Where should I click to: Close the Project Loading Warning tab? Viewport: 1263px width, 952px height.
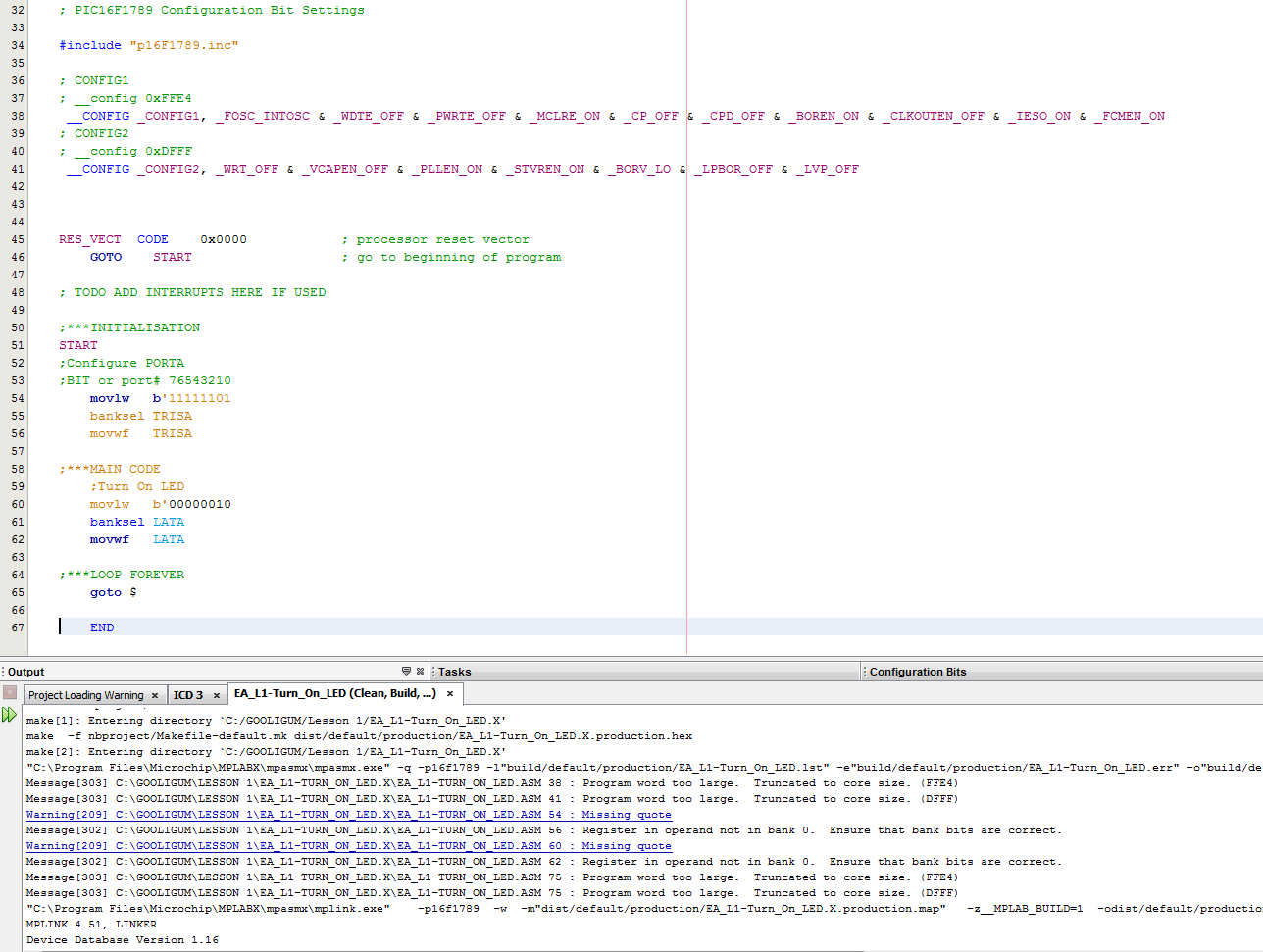tap(155, 695)
